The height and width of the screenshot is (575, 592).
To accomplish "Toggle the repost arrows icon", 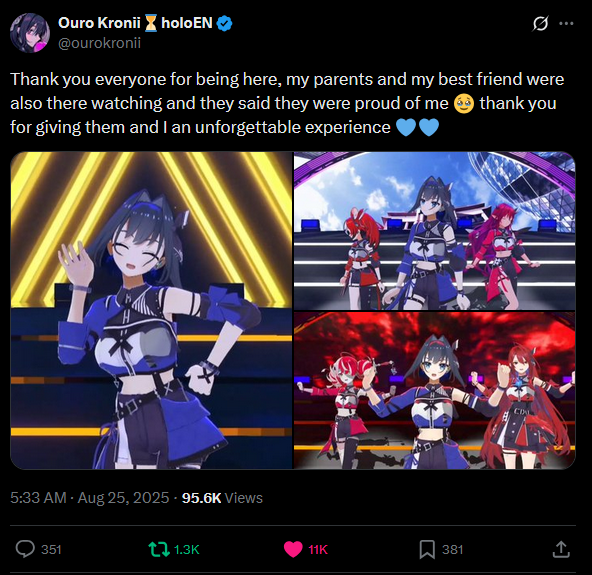I will coord(159,549).
